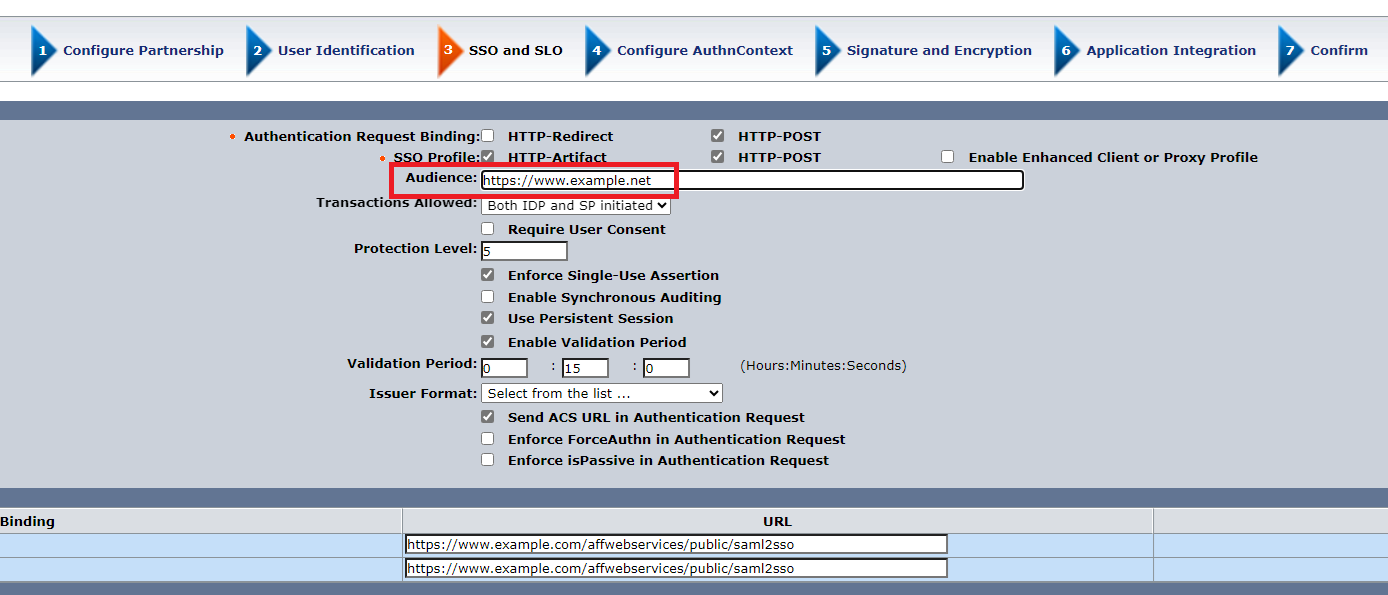Screen dimensions: 1388x595
Task: Click the Protection Level field
Action: (524, 251)
